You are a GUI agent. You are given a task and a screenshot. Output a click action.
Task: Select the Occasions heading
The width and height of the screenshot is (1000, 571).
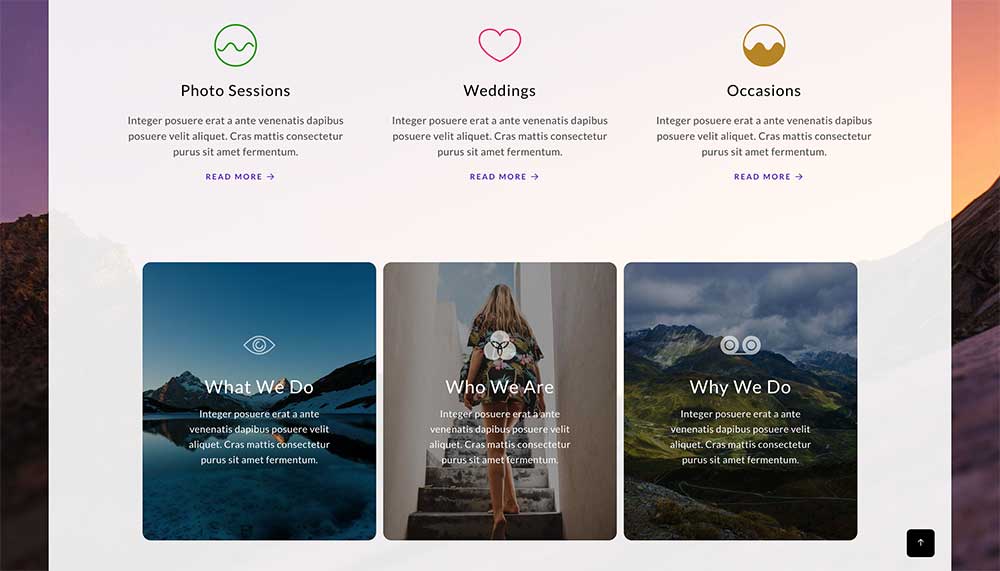(763, 91)
